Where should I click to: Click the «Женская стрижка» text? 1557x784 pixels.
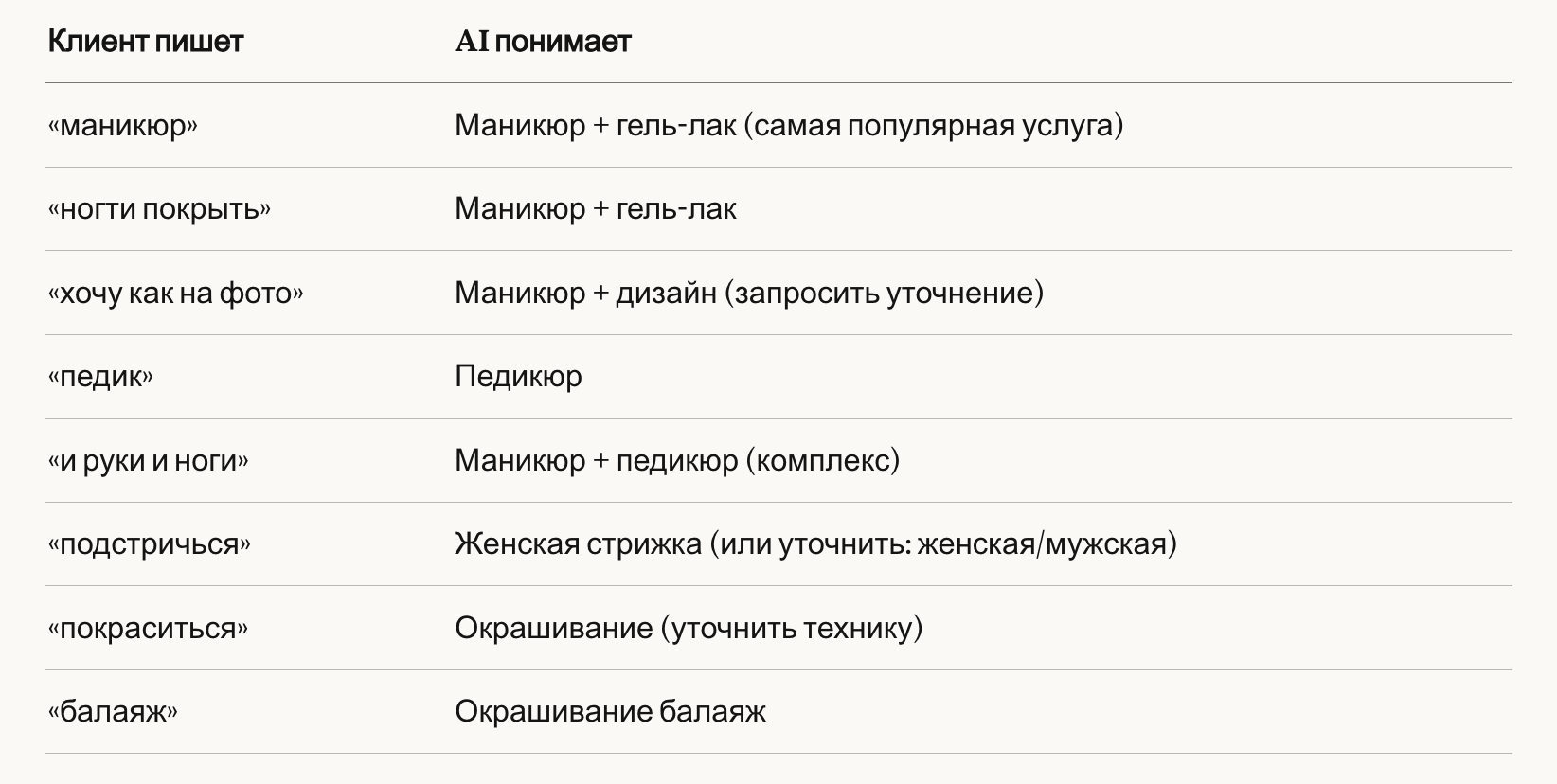(x=578, y=544)
